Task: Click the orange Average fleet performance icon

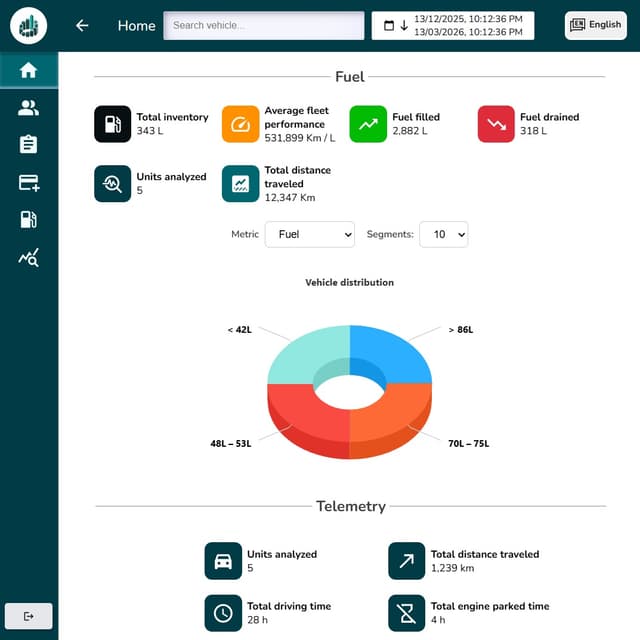Action: [x=240, y=124]
